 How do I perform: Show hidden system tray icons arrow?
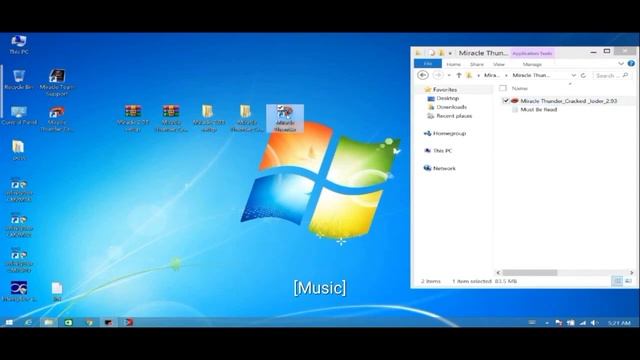[547, 323]
